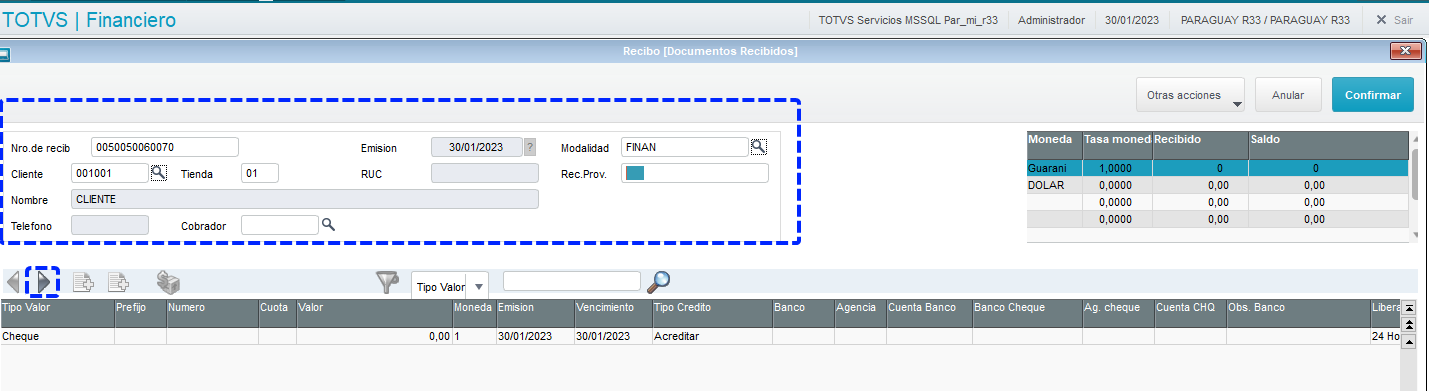Viewport: 1429px width, 391px height.
Task: Expand the Otras acciones menu
Action: point(1190,95)
